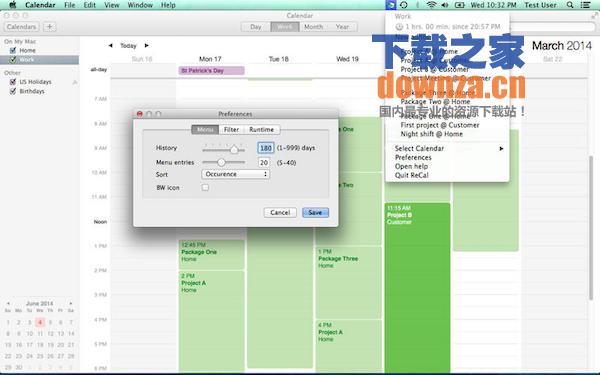Click the add calendar plus button

pyautogui.click(x=49, y=27)
